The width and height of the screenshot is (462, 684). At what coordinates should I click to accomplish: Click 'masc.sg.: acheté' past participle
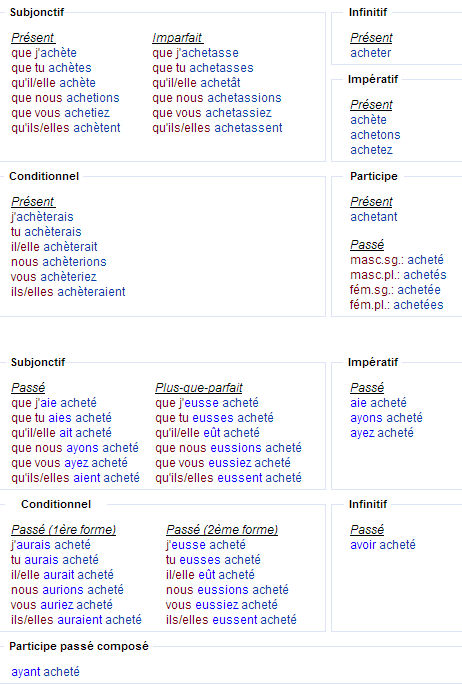click(397, 260)
